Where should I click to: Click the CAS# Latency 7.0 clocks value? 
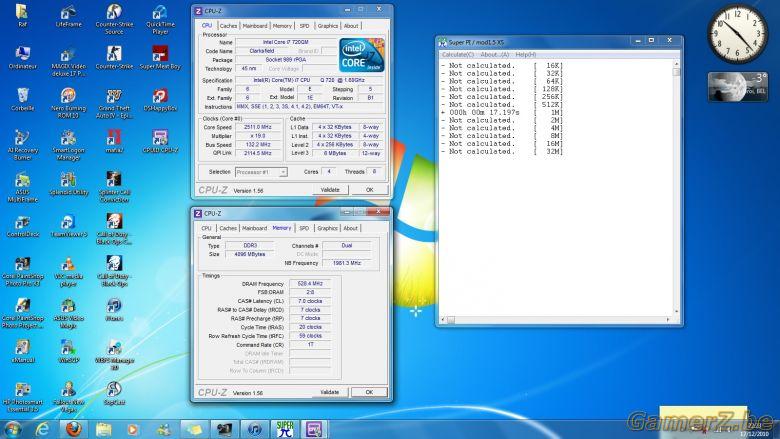pyautogui.click(x=310, y=301)
